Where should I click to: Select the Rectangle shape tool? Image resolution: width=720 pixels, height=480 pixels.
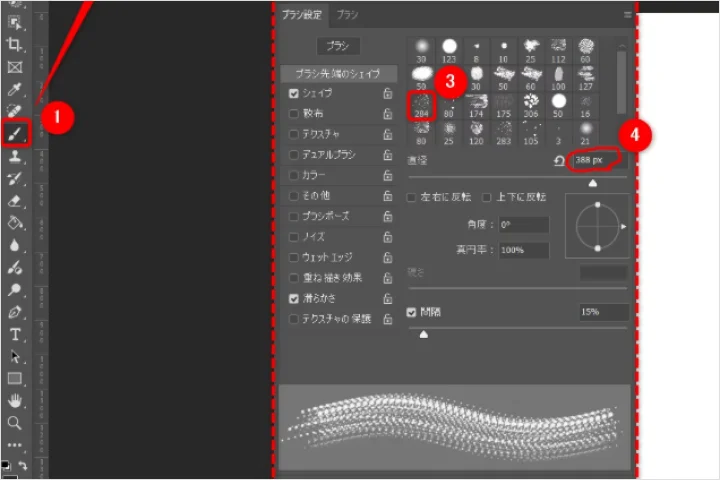15,378
